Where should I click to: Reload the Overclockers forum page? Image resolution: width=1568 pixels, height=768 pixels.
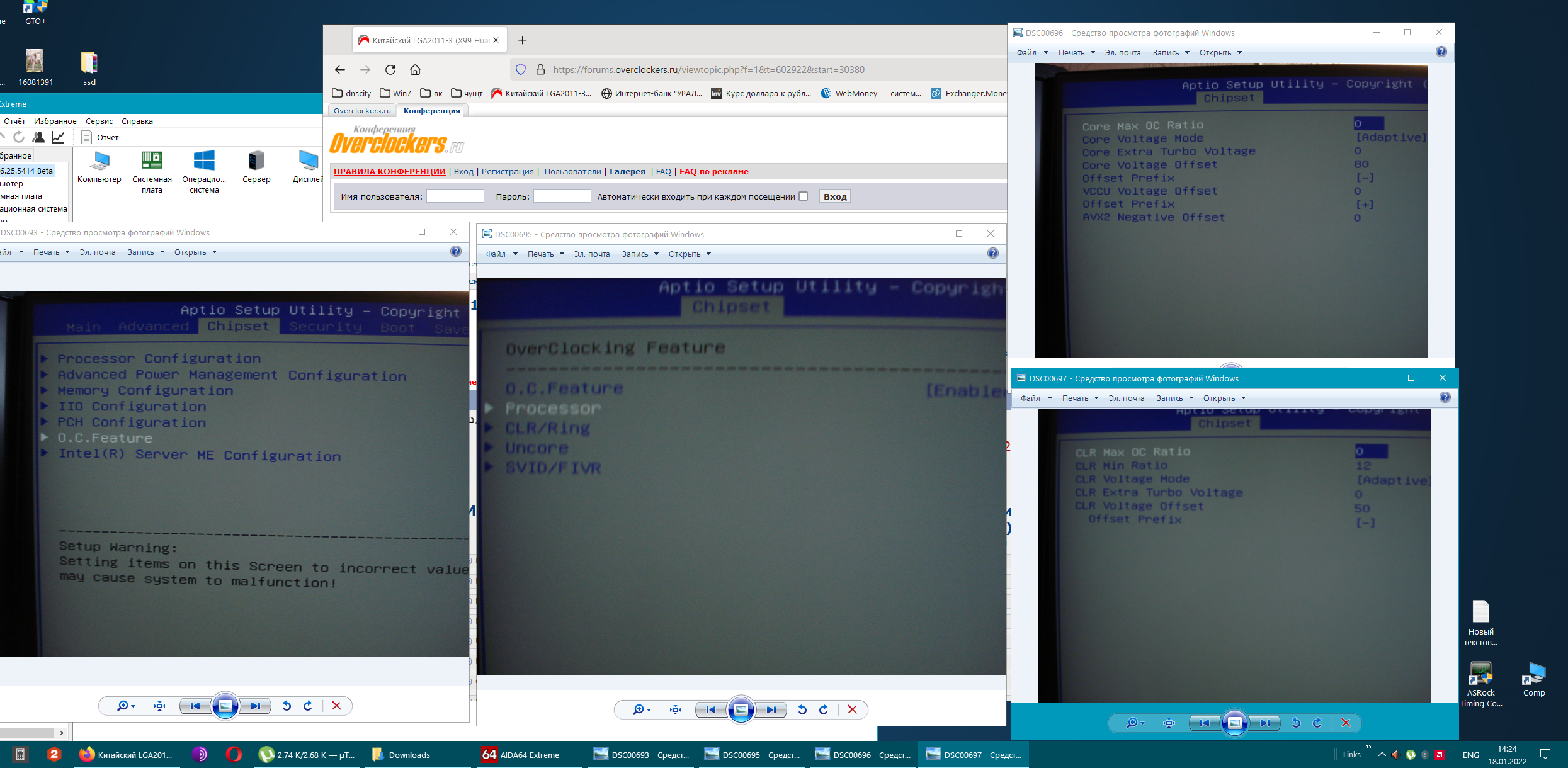390,70
